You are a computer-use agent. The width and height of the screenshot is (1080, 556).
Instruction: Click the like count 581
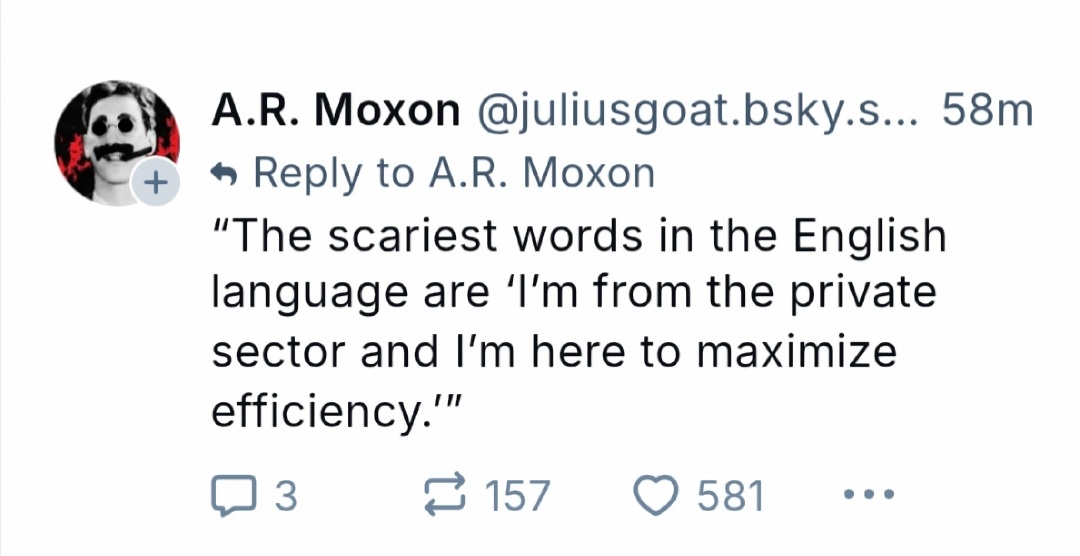[x=730, y=496]
